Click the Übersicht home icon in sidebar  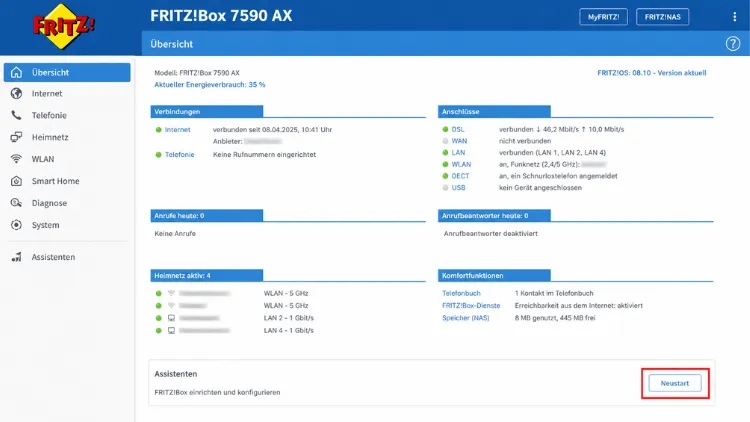pyautogui.click(x=16, y=72)
